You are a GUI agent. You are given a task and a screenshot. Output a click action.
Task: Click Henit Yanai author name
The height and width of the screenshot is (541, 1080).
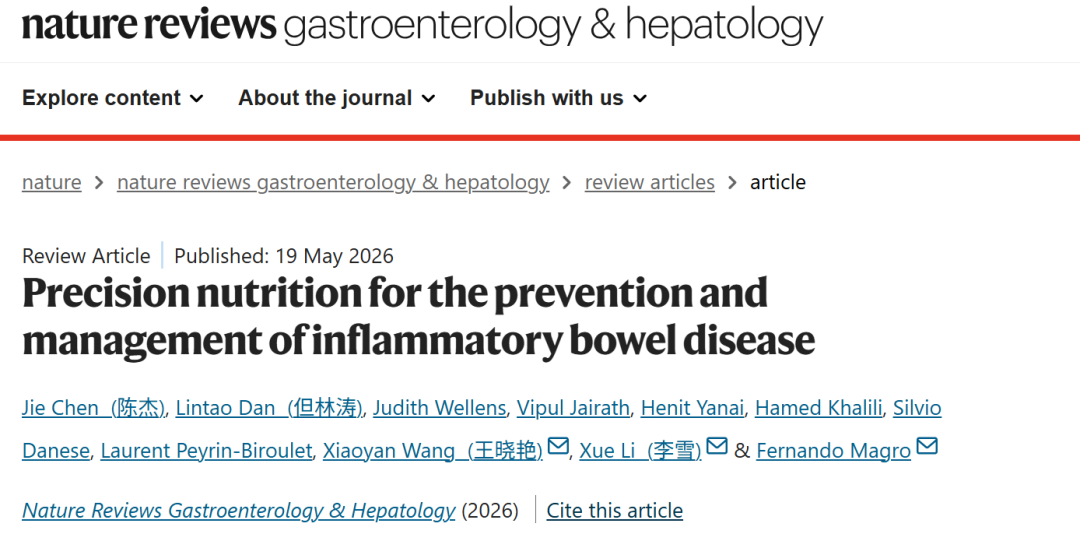pyautogui.click(x=692, y=408)
